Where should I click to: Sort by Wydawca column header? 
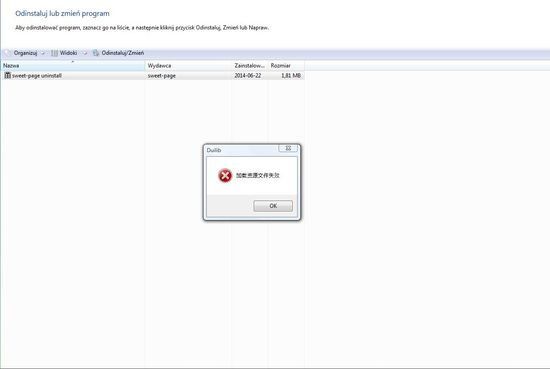[189, 66]
